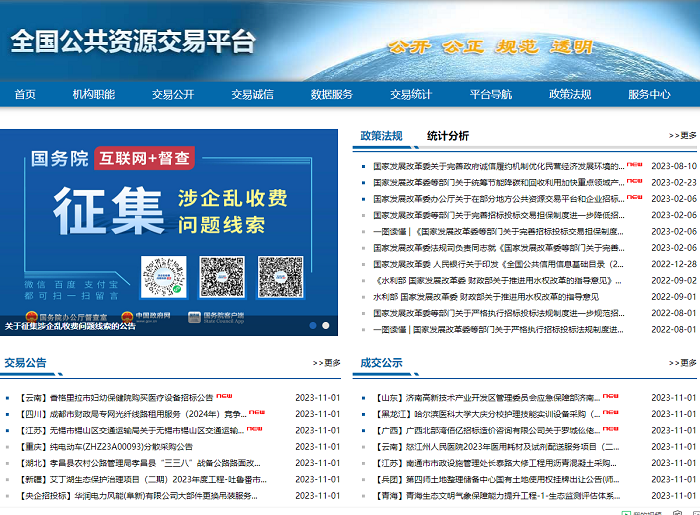The height and width of the screenshot is (515, 700).
Task: Open 国家发展改革委办公厅关于在部分地方公共资源交易平台 policy
Action: point(499,199)
